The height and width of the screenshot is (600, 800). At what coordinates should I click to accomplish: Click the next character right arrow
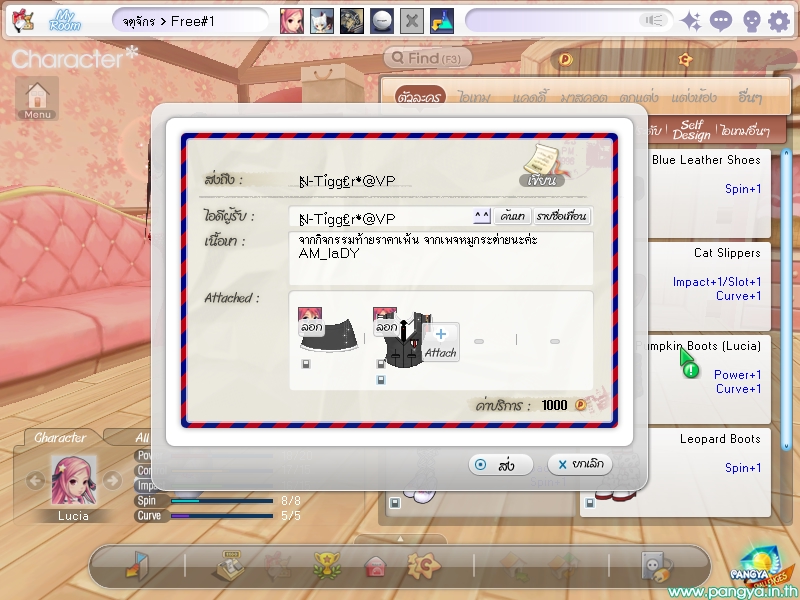click(112, 480)
